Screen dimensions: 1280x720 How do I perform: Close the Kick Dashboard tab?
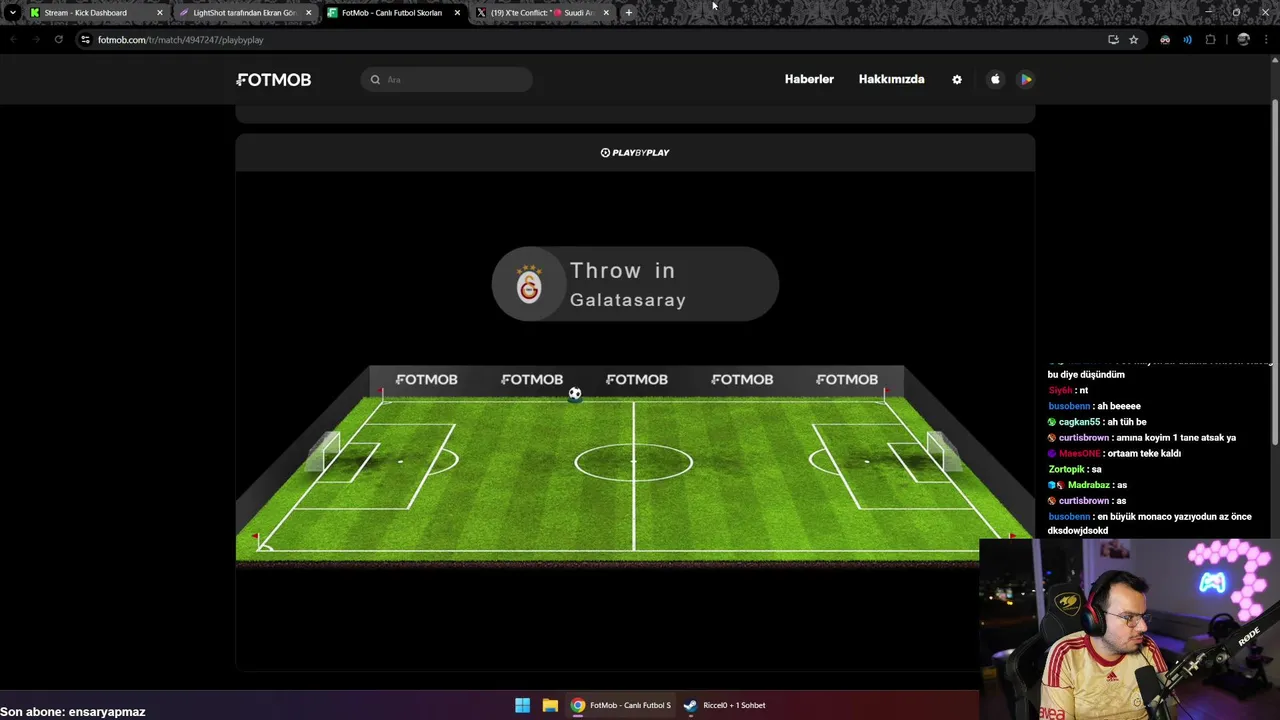click(159, 13)
